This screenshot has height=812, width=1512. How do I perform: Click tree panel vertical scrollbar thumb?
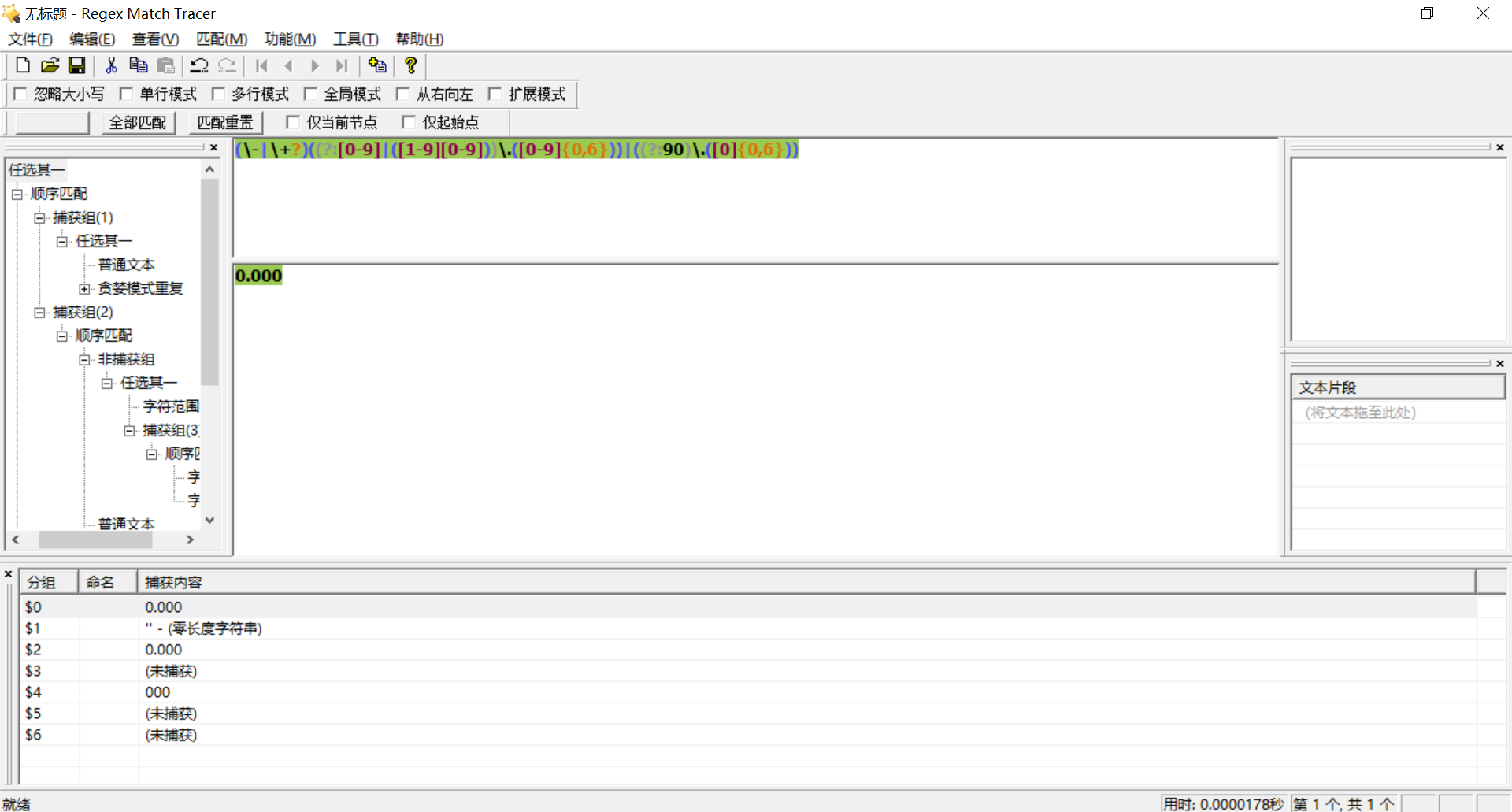click(209, 281)
